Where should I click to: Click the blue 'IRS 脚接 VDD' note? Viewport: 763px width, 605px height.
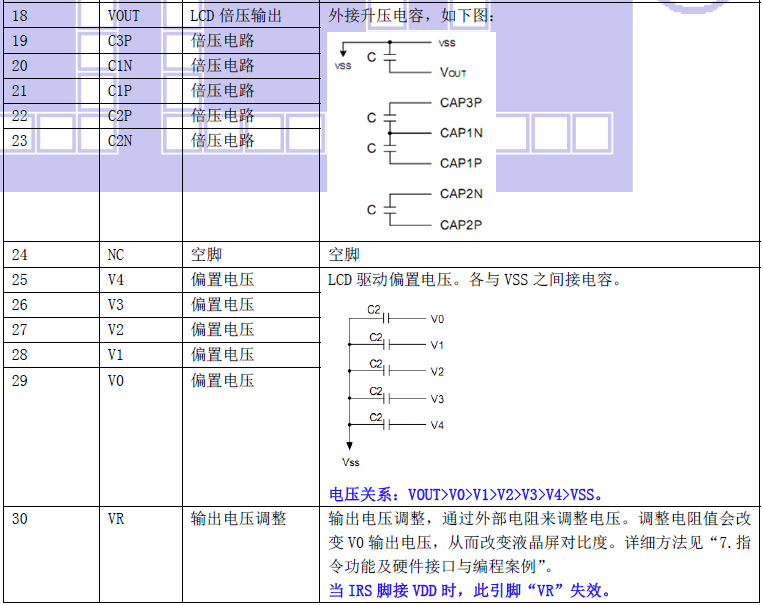[470, 590]
